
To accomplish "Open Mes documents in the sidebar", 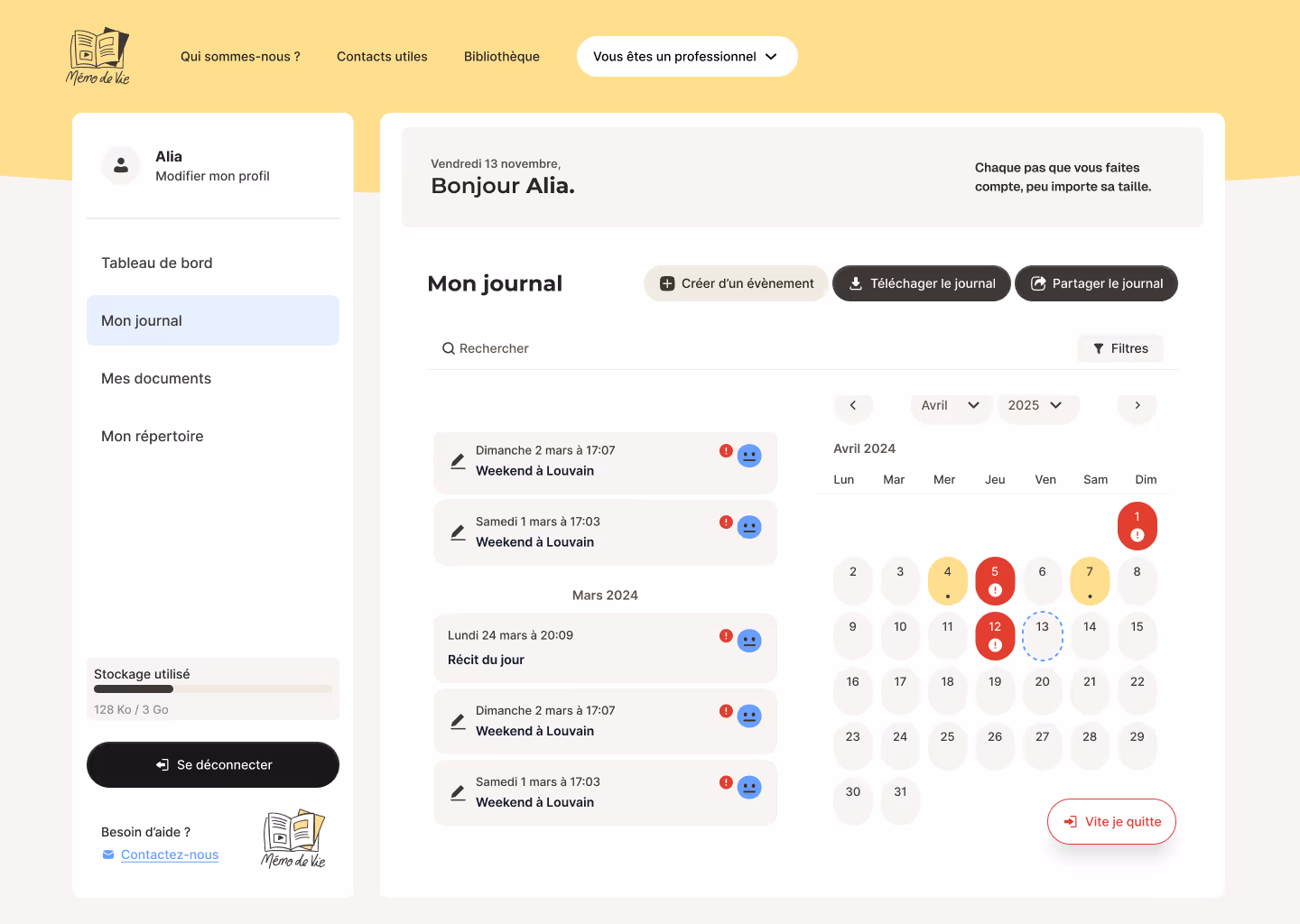I will point(156,378).
